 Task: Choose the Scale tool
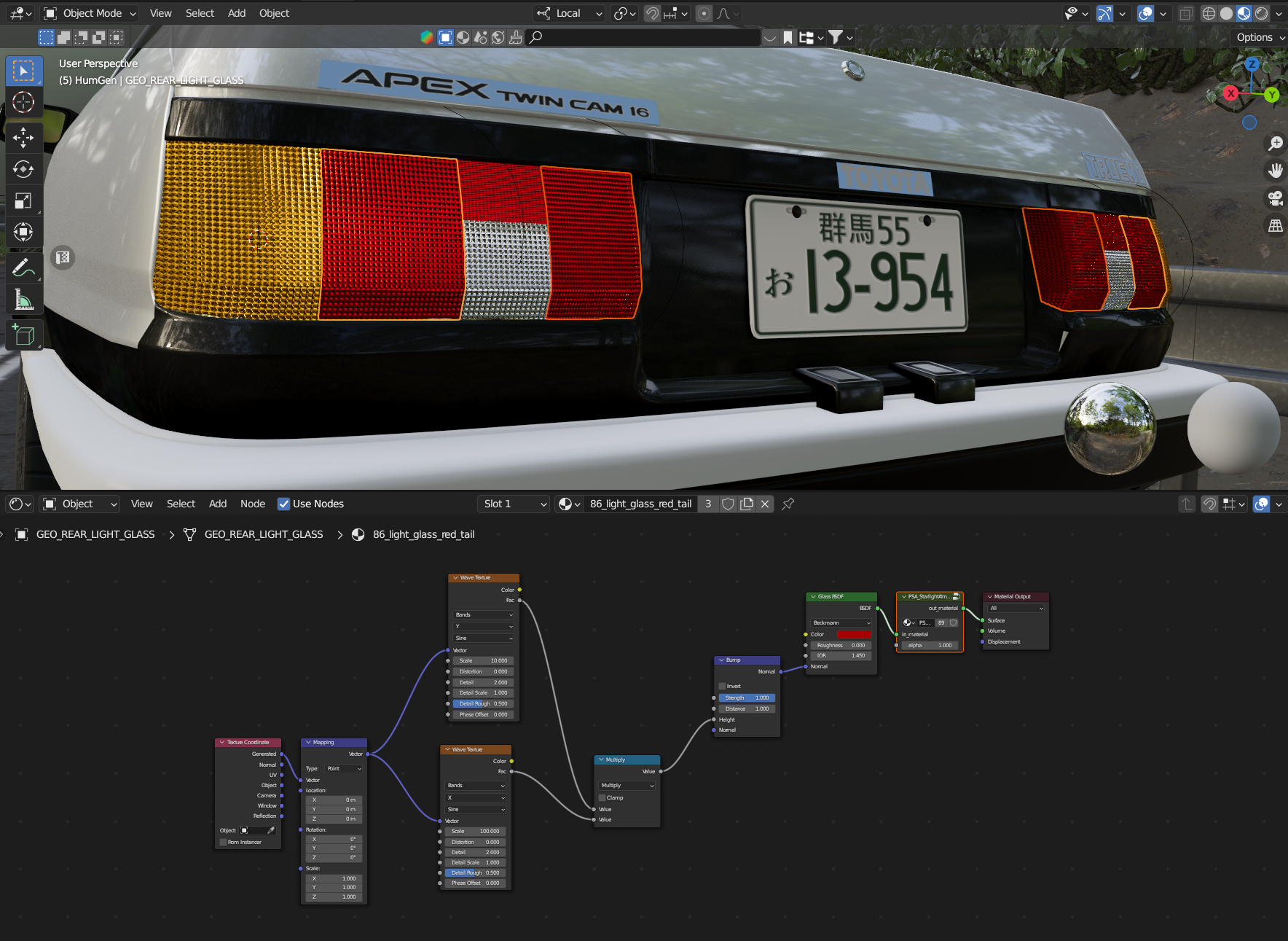(23, 200)
